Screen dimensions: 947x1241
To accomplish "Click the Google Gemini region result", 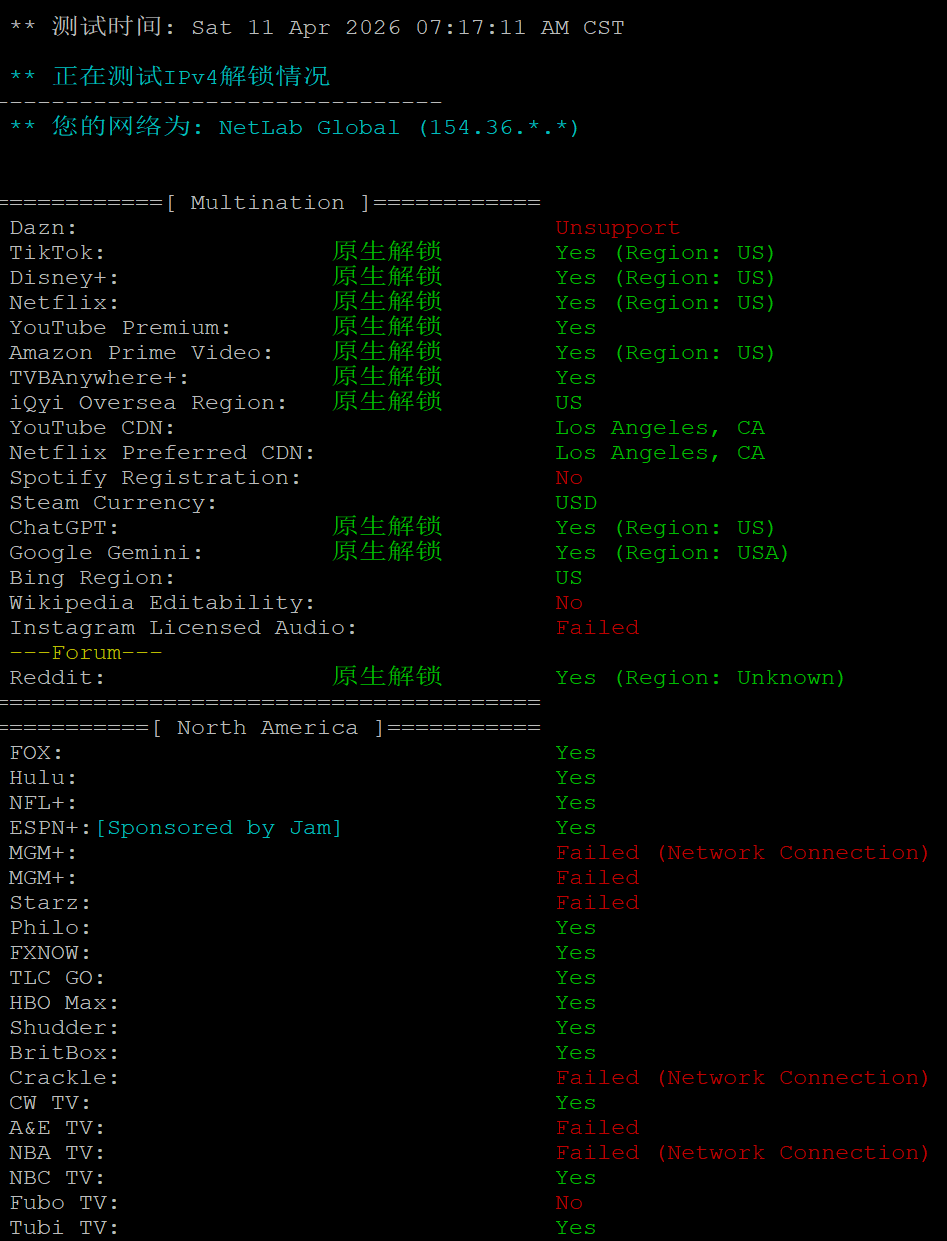I will click(672, 553).
